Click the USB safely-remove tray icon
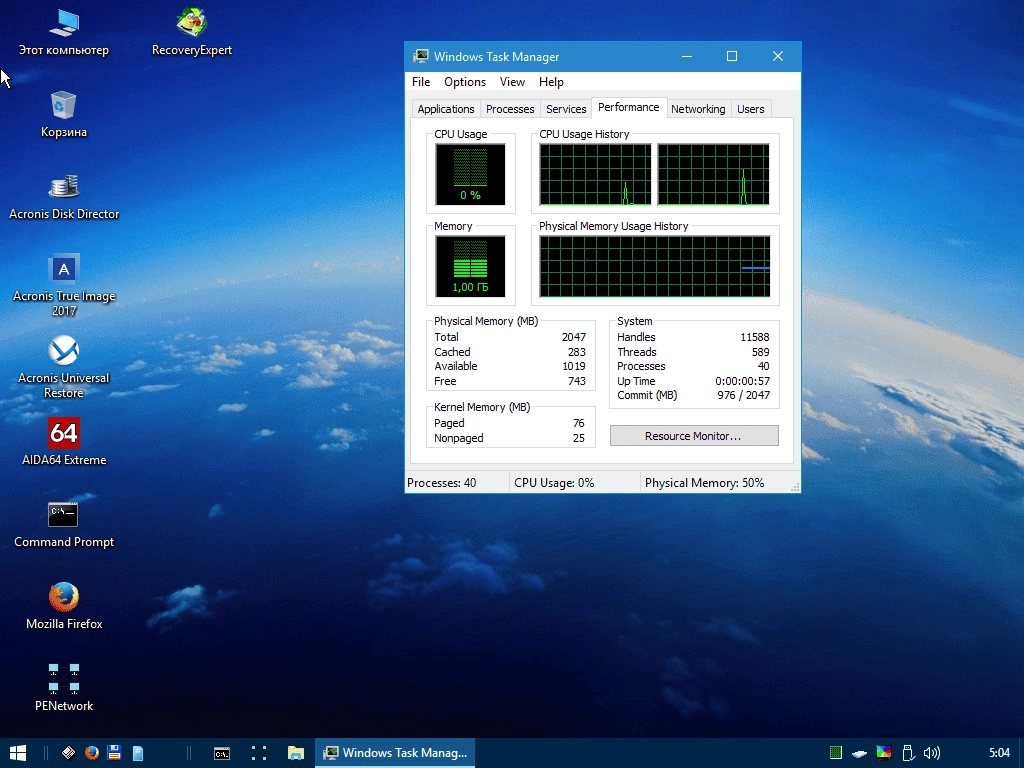Screen dimensions: 1024x768 point(908,753)
